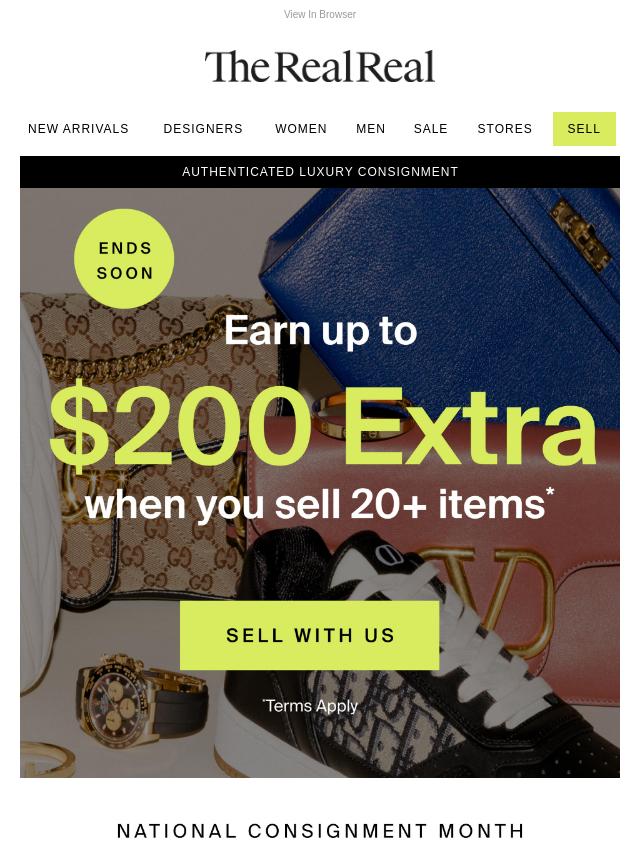Screen dimensions: 640x854
Task: Click the National Consignment Month heading
Action: [320, 831]
